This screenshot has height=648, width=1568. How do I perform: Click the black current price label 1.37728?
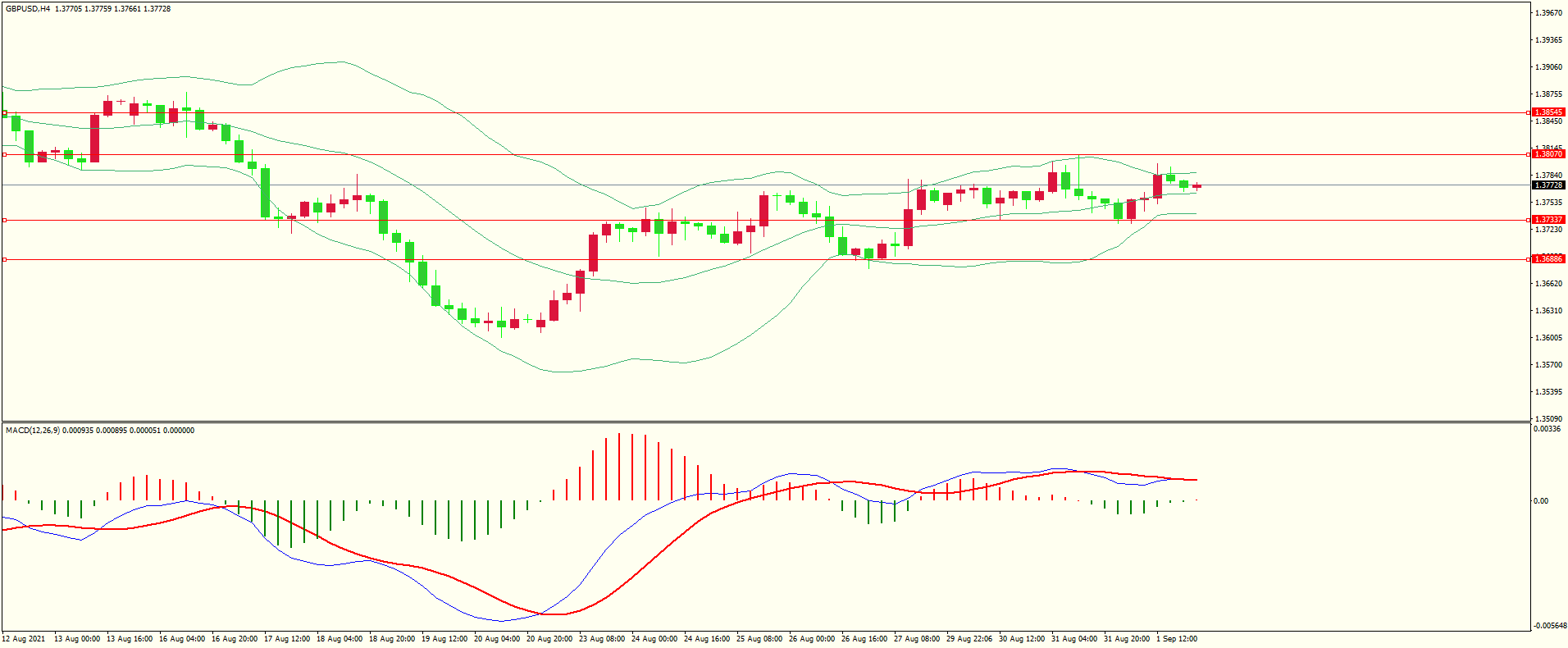pos(1548,185)
